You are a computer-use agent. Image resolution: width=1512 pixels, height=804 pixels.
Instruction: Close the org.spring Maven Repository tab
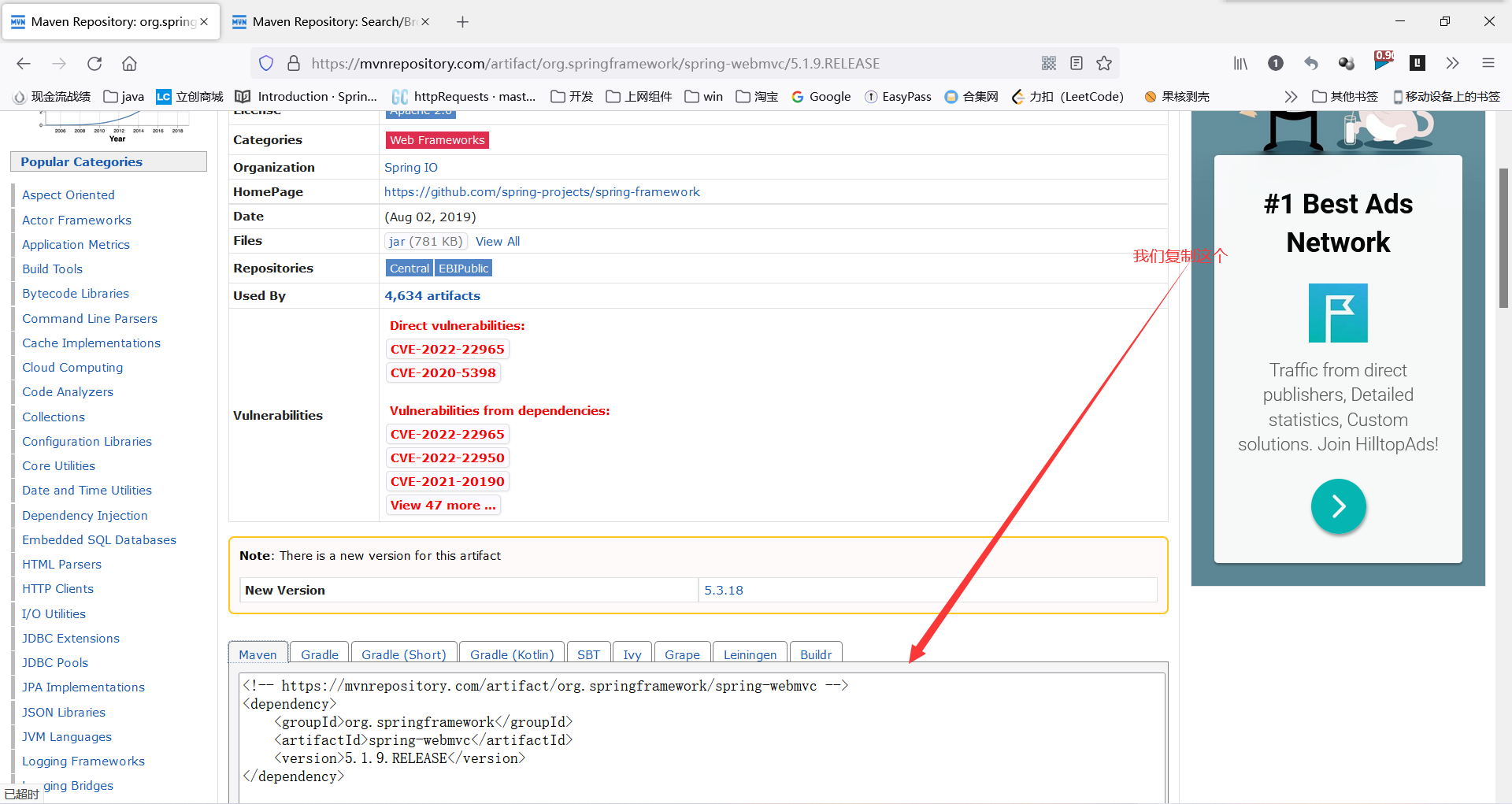coord(204,22)
